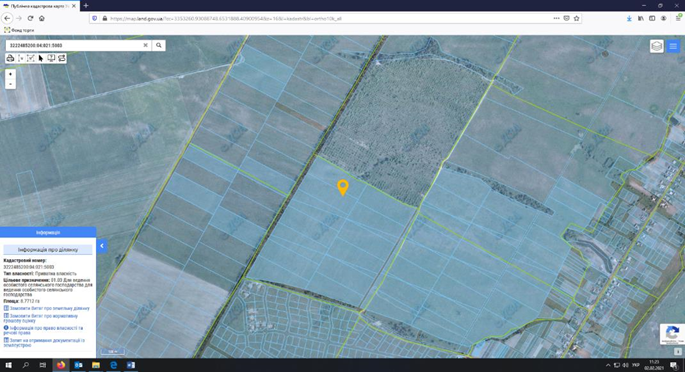Zoom in with the plus button
685x372 pixels.
click(x=10, y=74)
